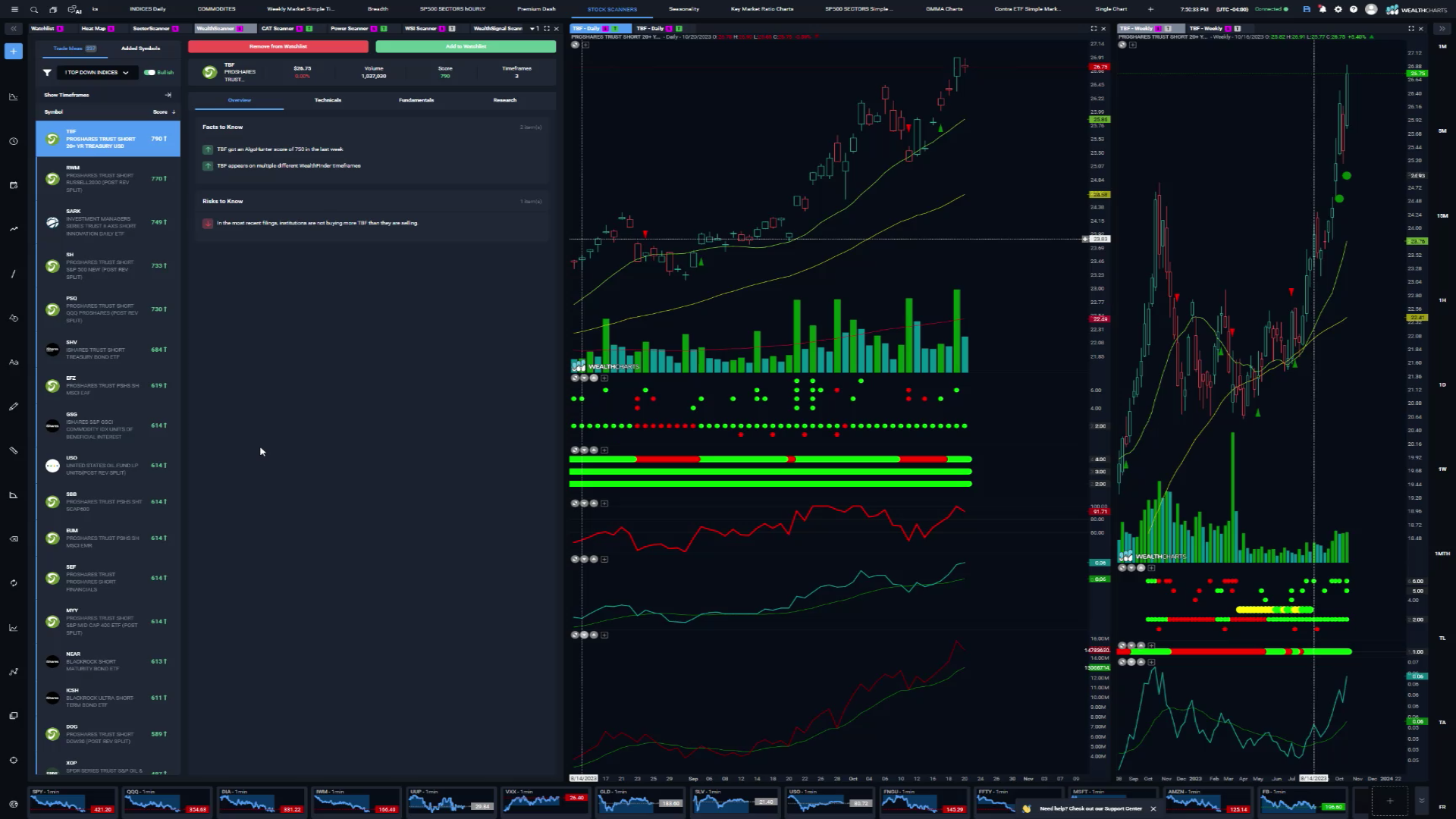1456x819 pixels.
Task: Maximize the TBF Daily chart panel
Action: point(1094,28)
